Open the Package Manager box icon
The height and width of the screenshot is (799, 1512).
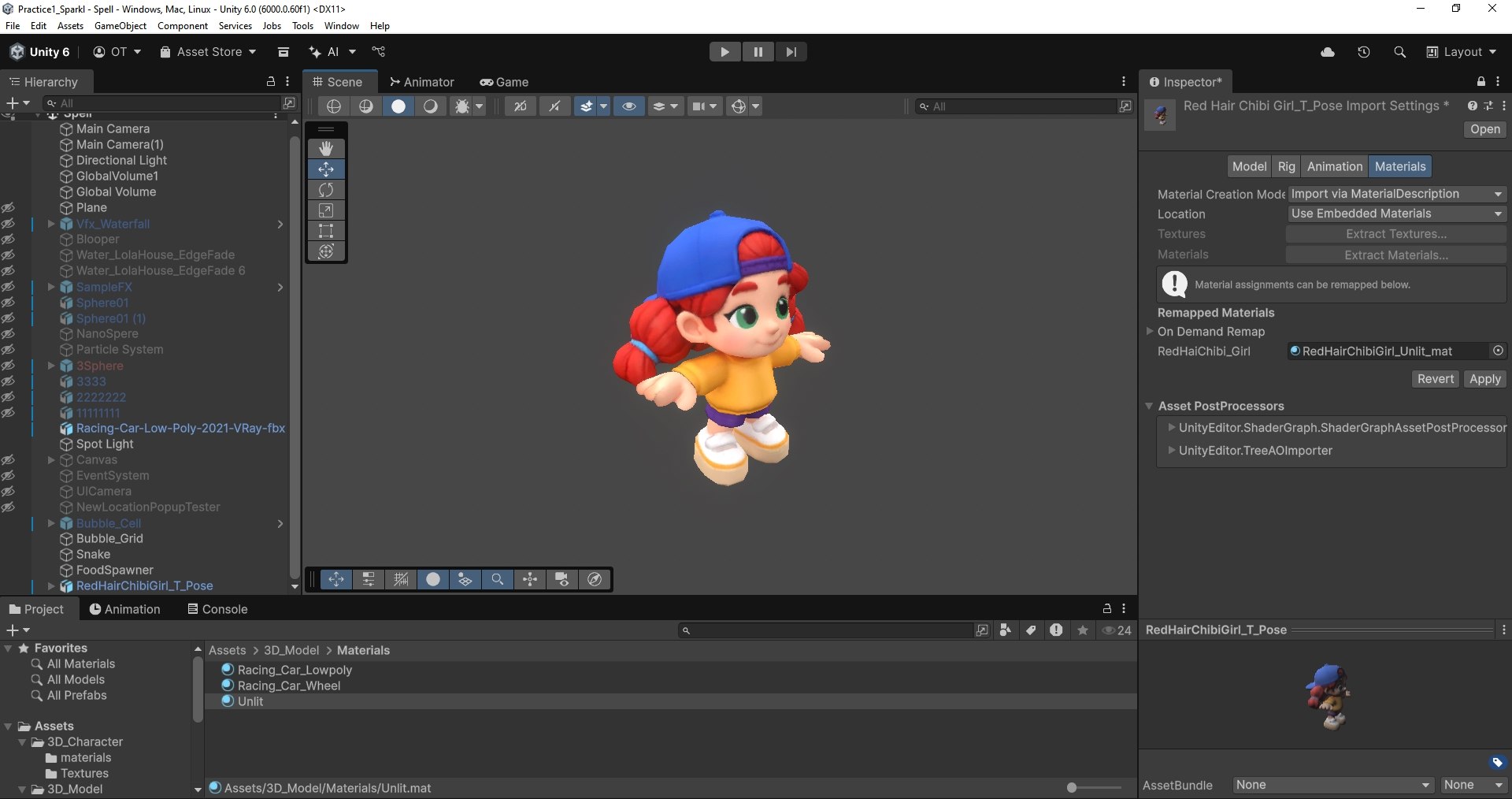point(283,52)
